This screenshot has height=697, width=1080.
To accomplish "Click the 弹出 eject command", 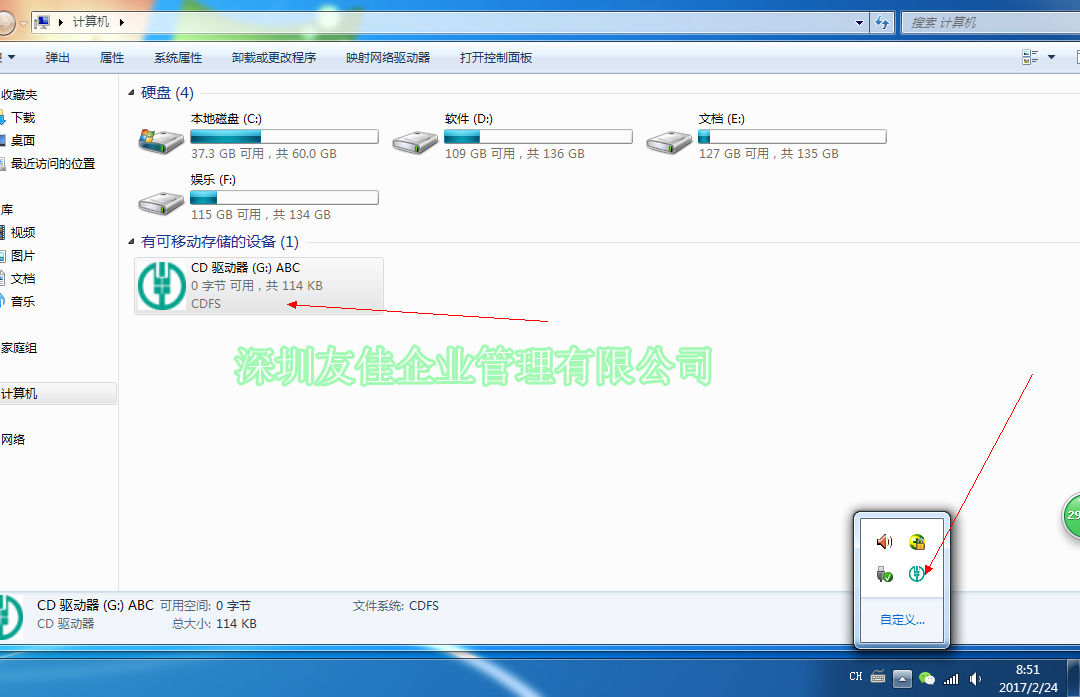I will 56,57.
